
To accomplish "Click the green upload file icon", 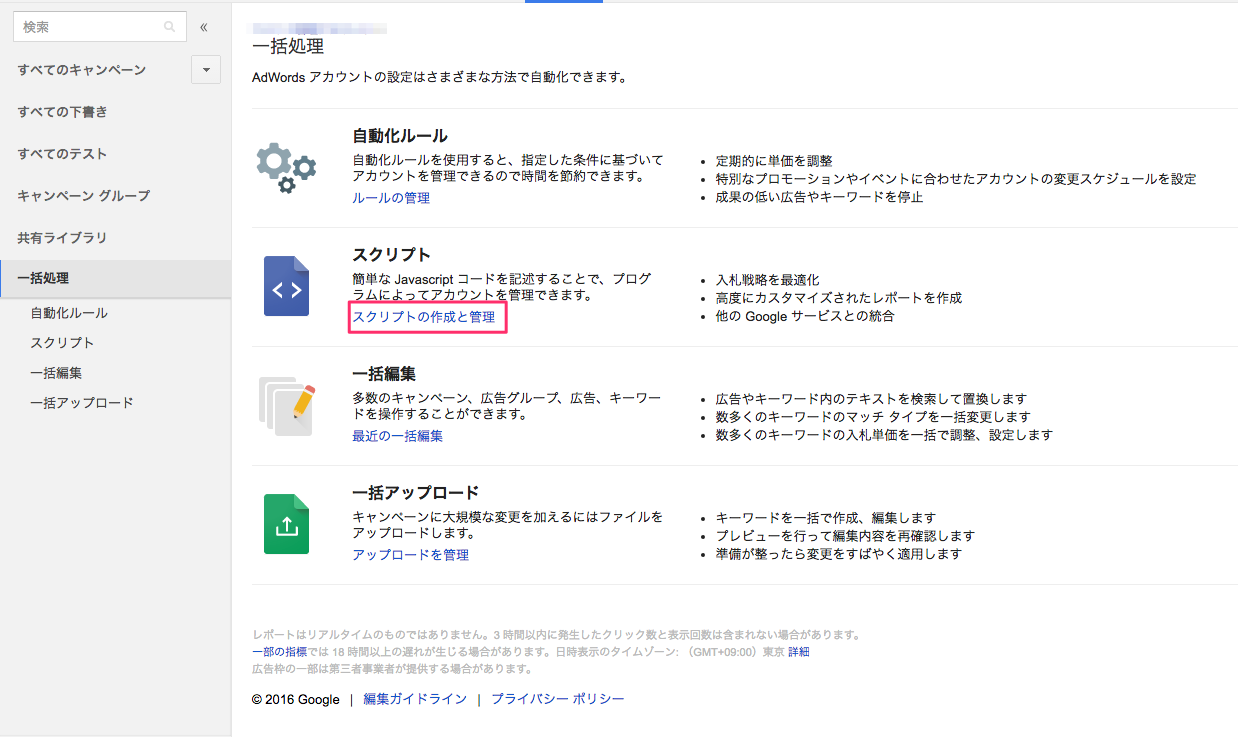I will coord(286,524).
